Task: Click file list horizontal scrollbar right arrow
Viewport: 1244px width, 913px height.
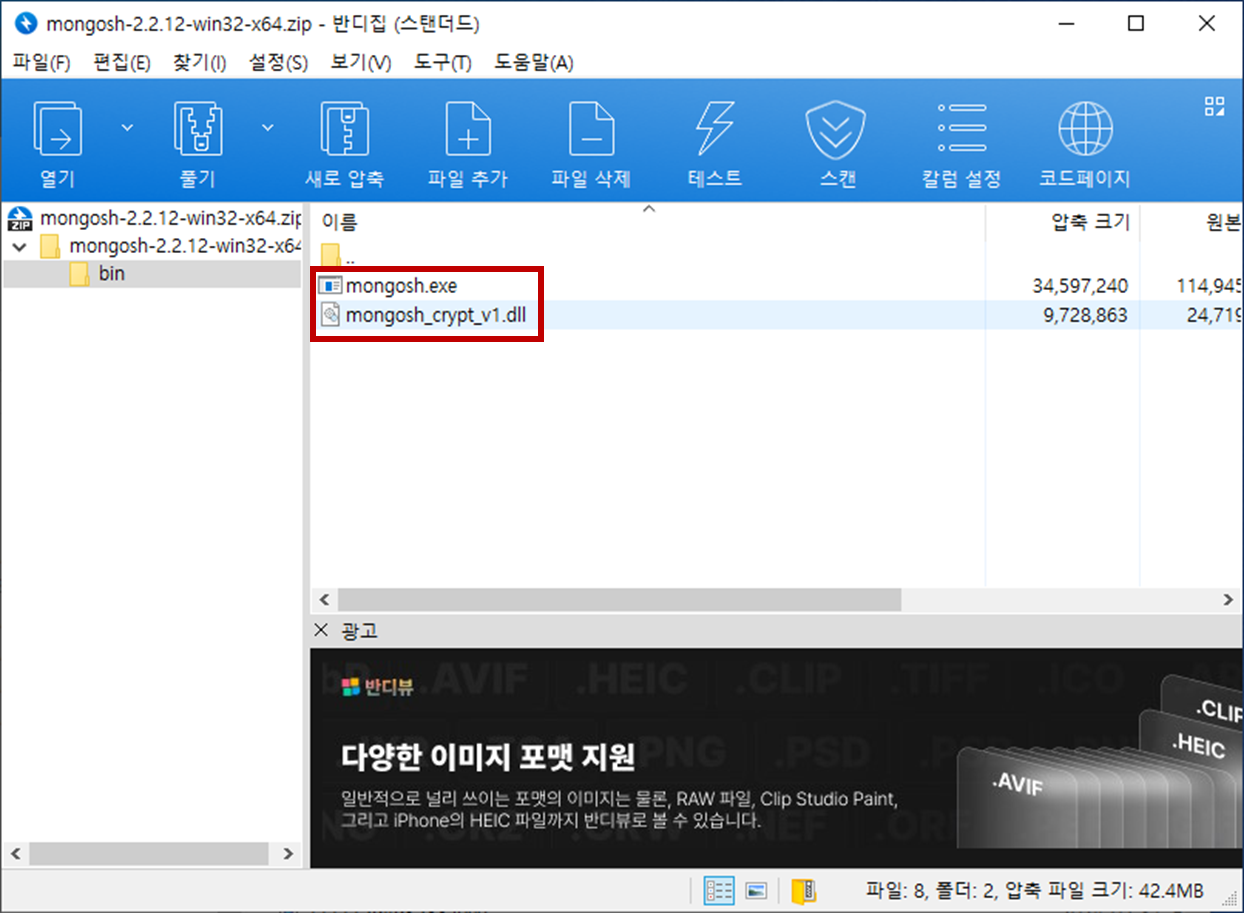Action: click(1228, 599)
